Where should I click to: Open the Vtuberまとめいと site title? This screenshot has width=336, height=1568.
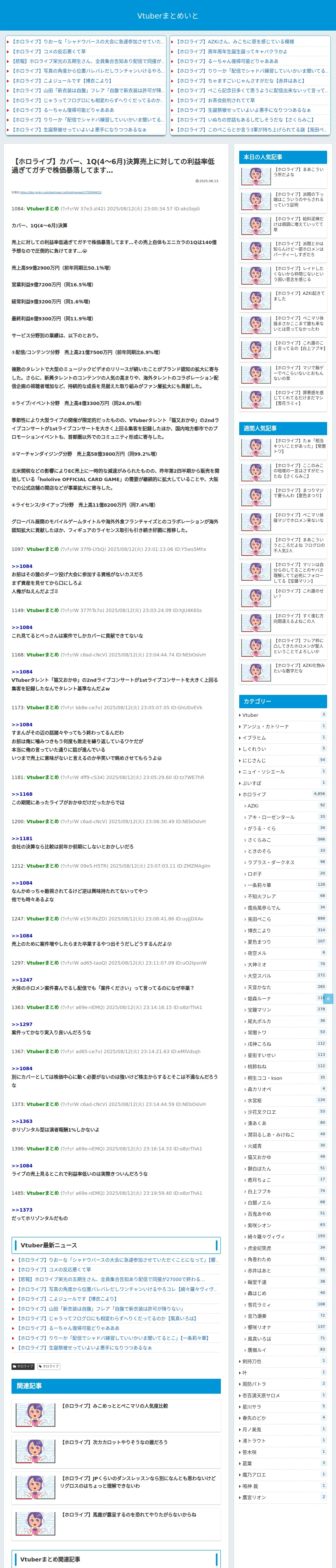[x=168, y=16]
